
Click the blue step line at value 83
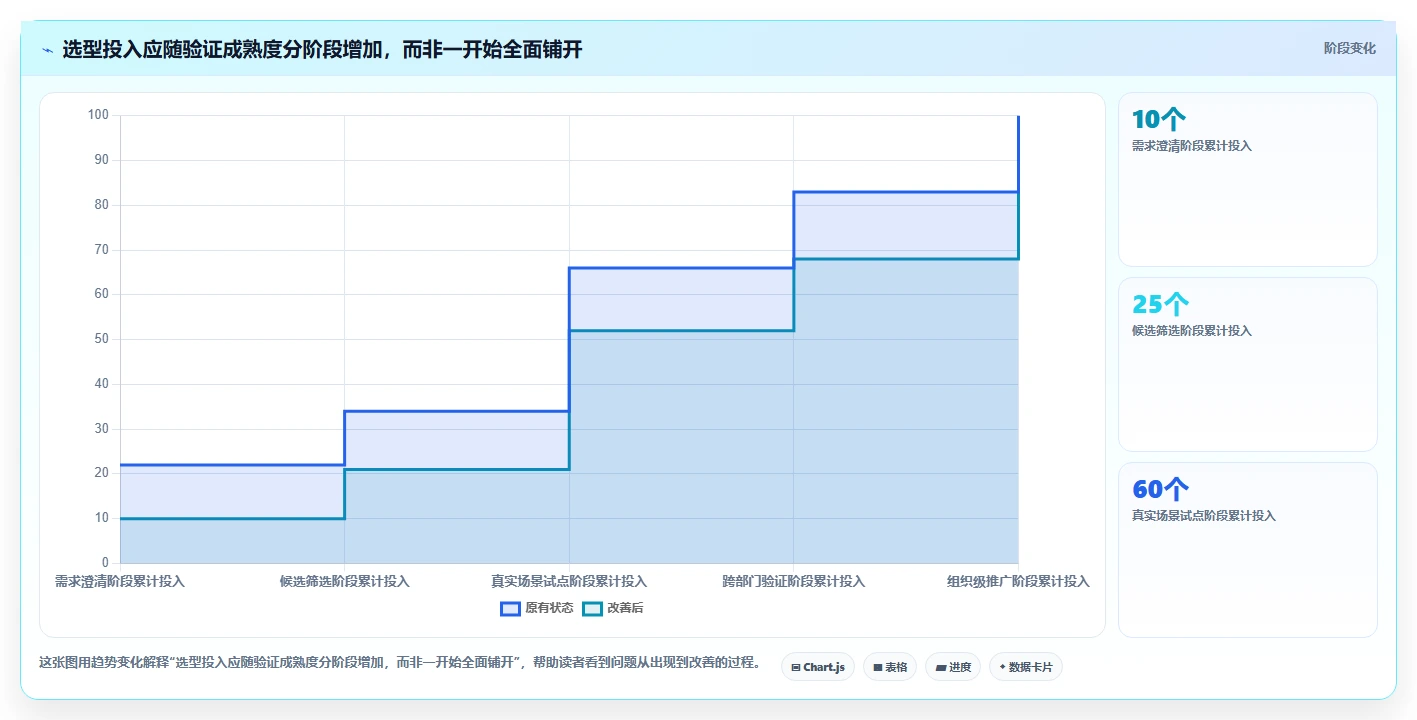click(906, 192)
